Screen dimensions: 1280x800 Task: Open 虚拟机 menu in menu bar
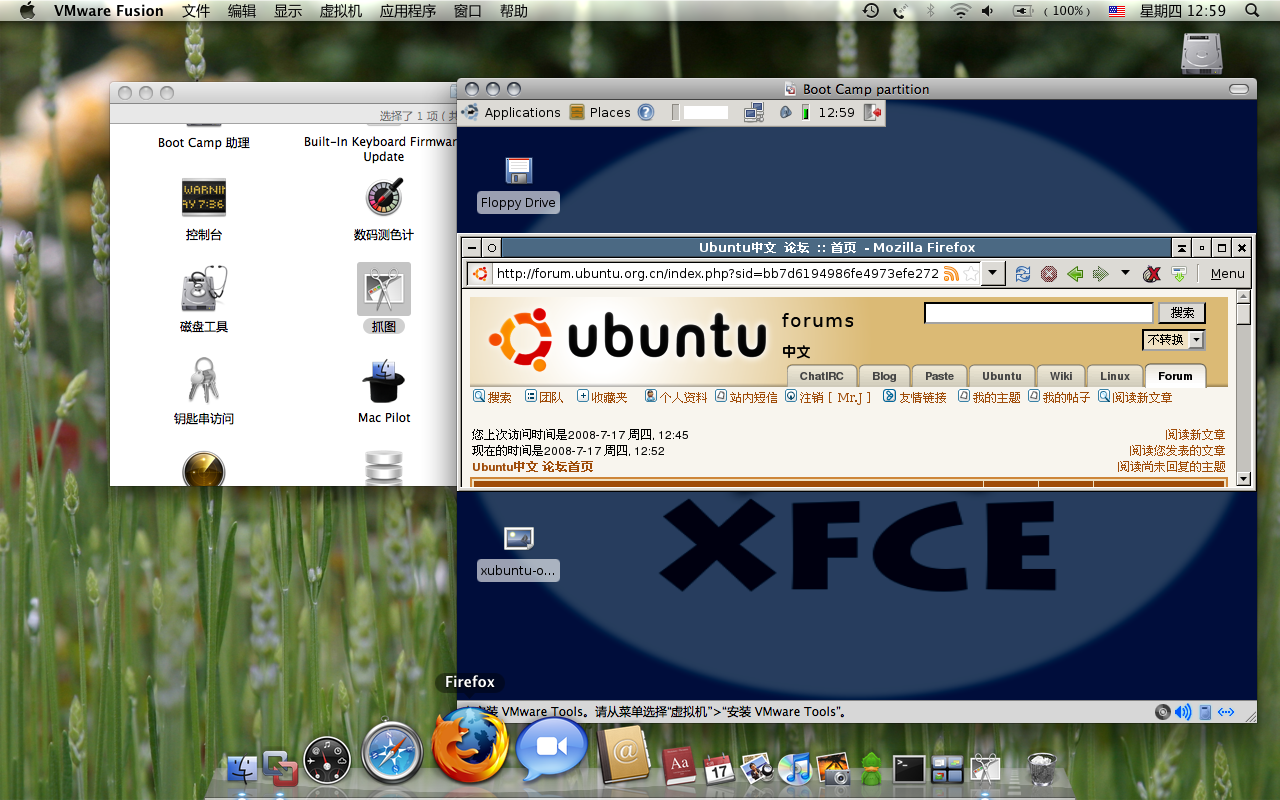coord(341,11)
